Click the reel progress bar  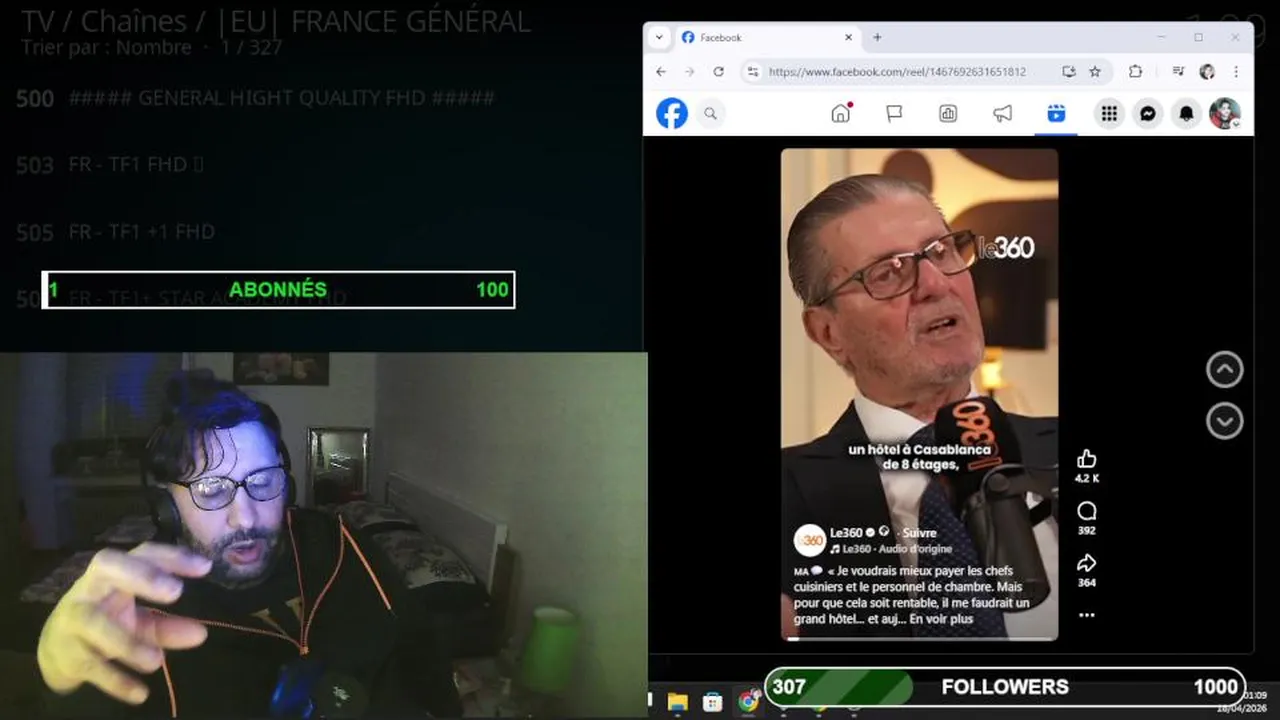pos(919,638)
